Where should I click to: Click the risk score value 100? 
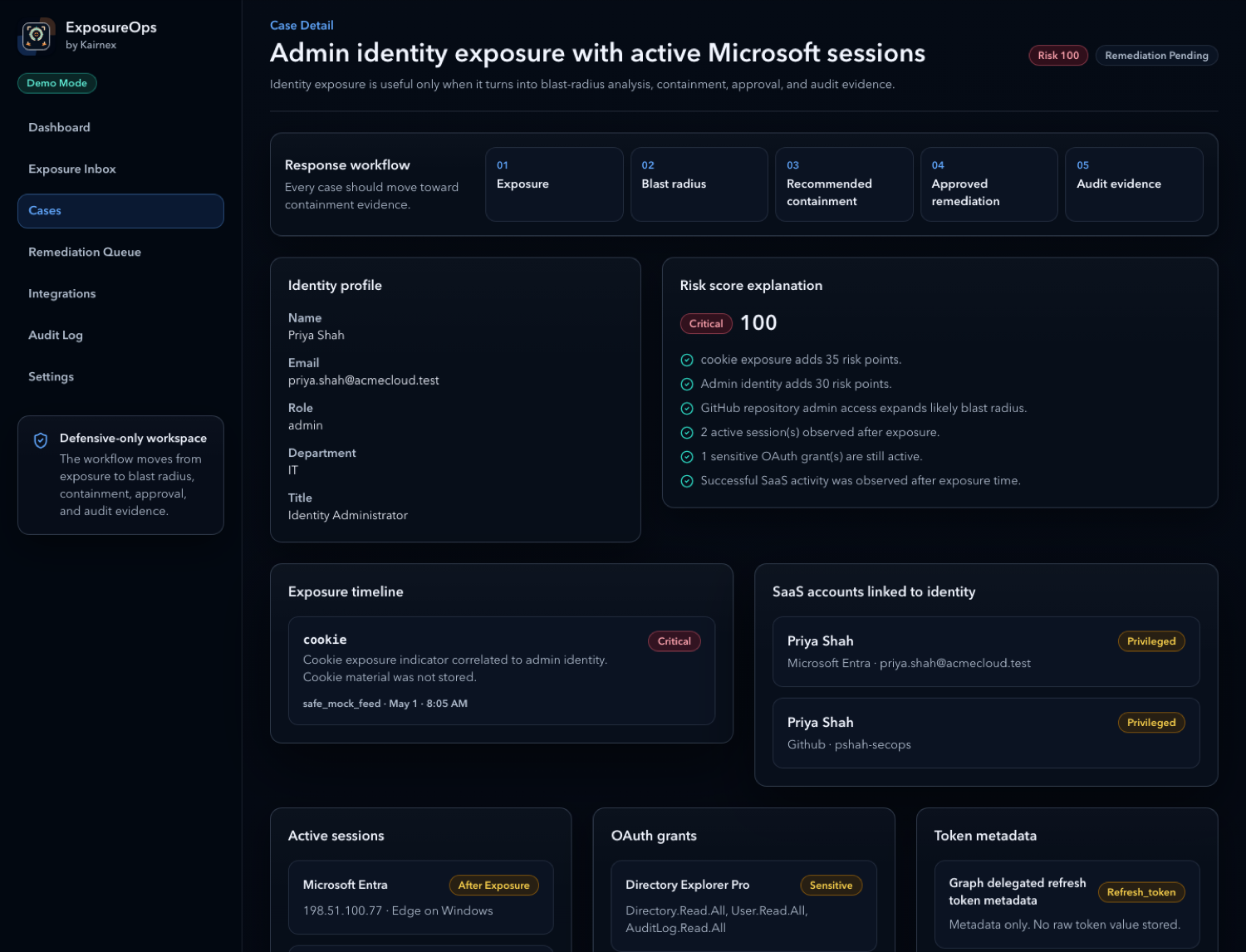point(758,323)
